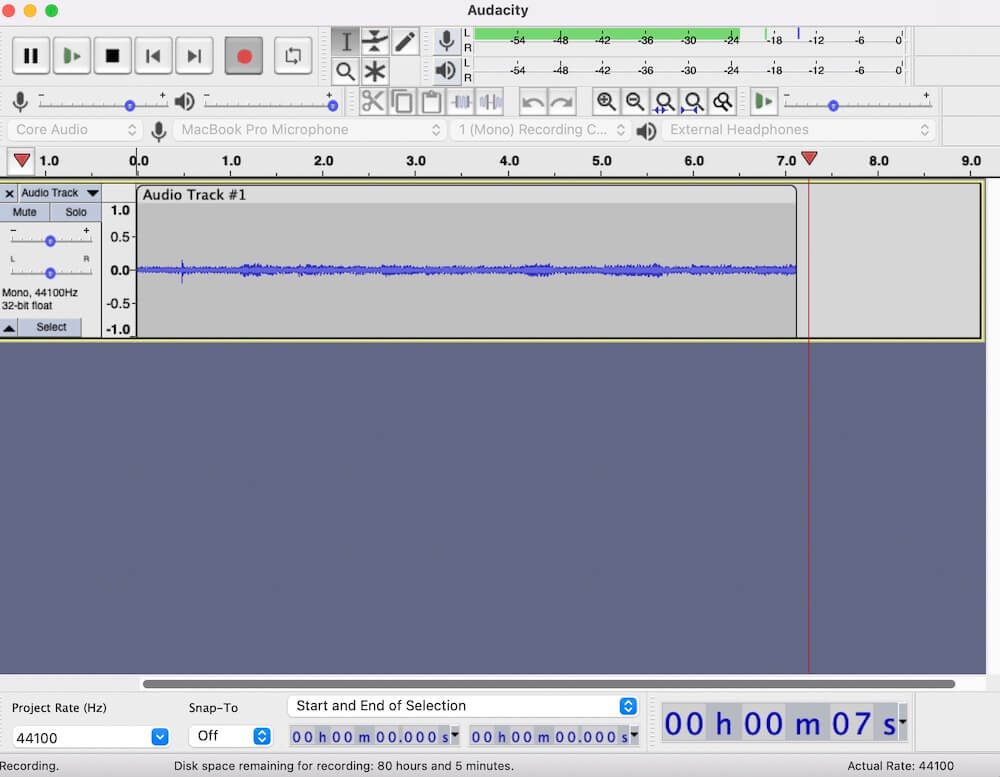1000x777 pixels.
Task: Click the Undo arrow
Action: pos(533,101)
